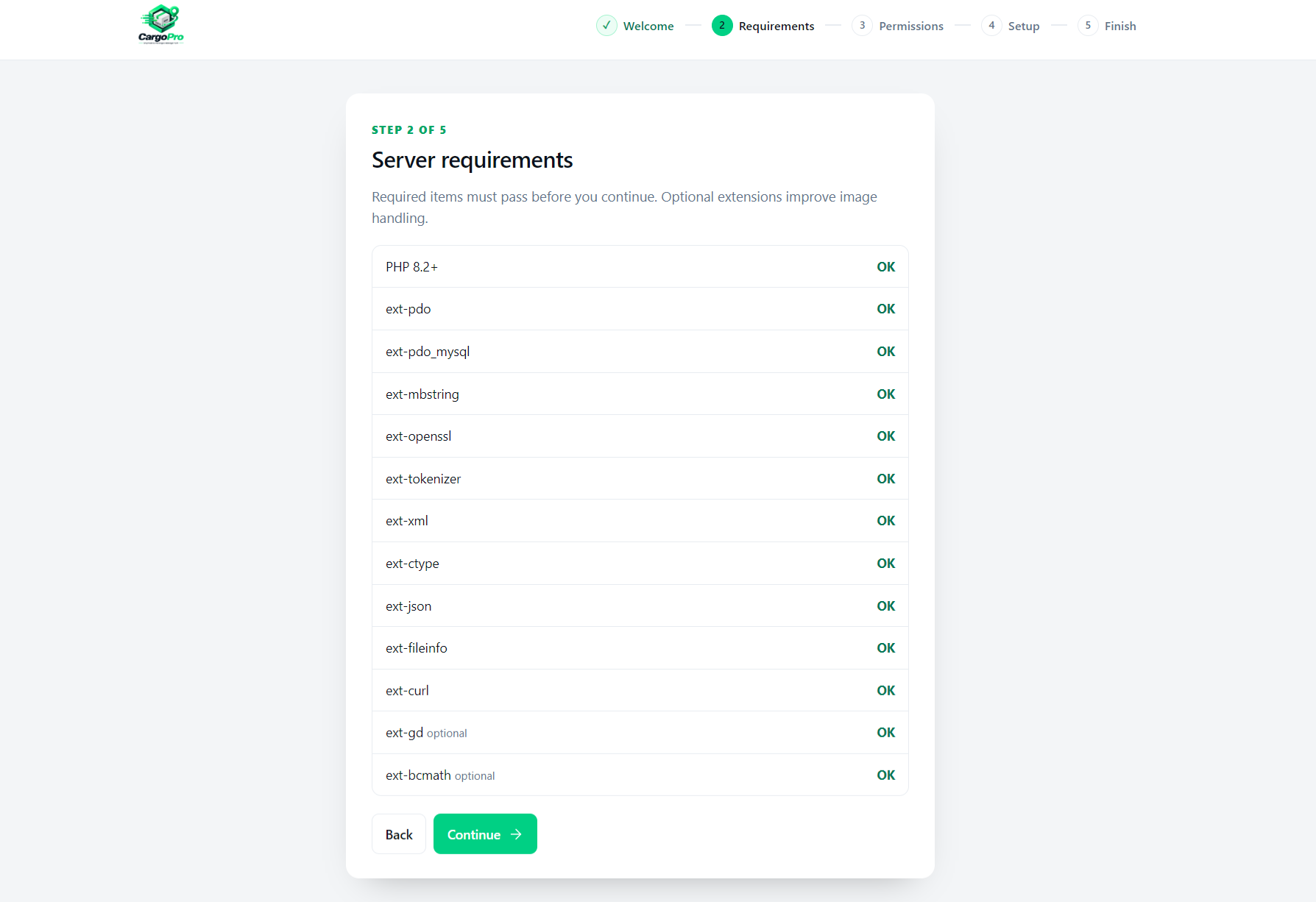1316x902 pixels.
Task: Select the ext-gd optional entry
Action: [x=640, y=733]
